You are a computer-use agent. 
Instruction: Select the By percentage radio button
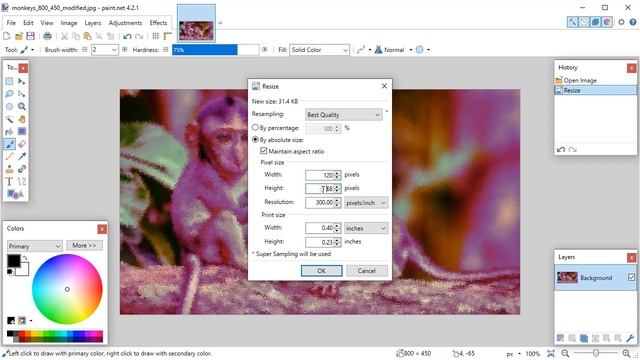[x=255, y=128]
